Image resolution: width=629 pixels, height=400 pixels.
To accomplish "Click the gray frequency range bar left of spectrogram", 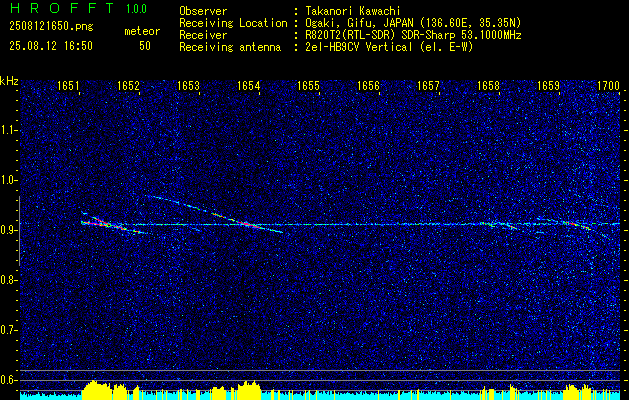I will click(19, 231).
